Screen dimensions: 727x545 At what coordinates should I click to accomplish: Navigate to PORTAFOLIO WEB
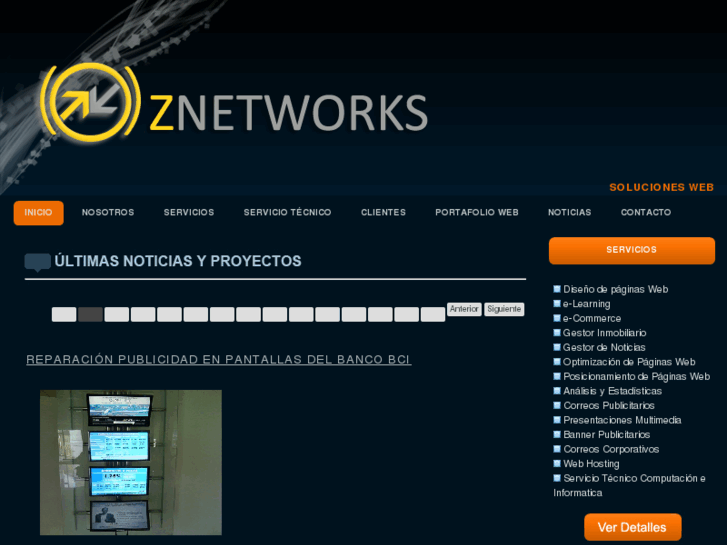click(477, 212)
